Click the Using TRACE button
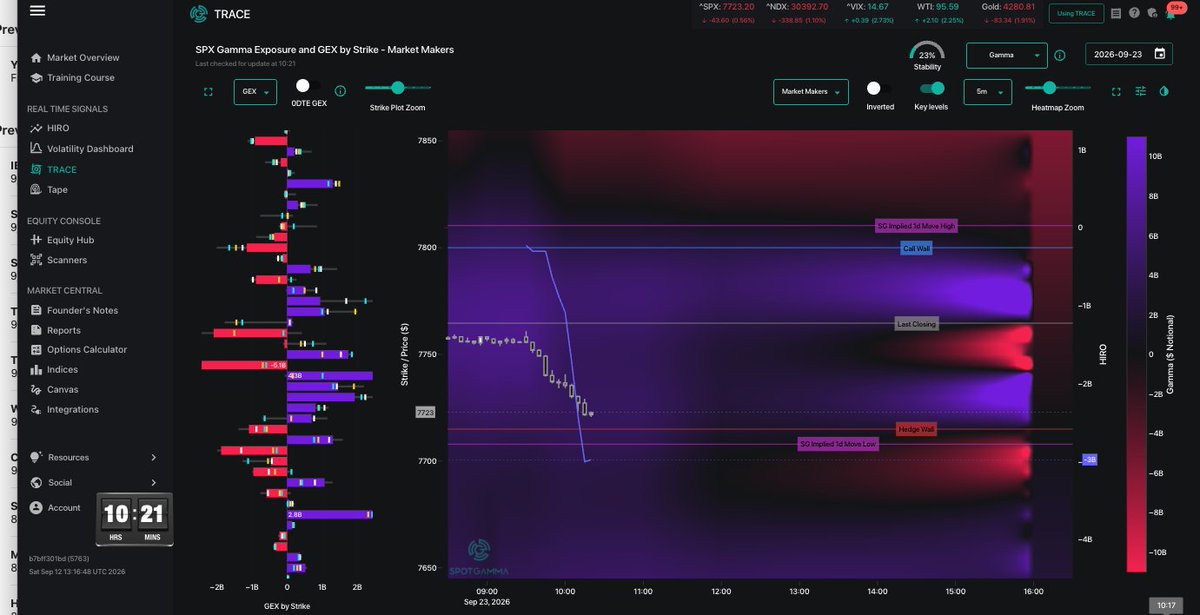This screenshot has width=1200, height=615. click(1077, 13)
